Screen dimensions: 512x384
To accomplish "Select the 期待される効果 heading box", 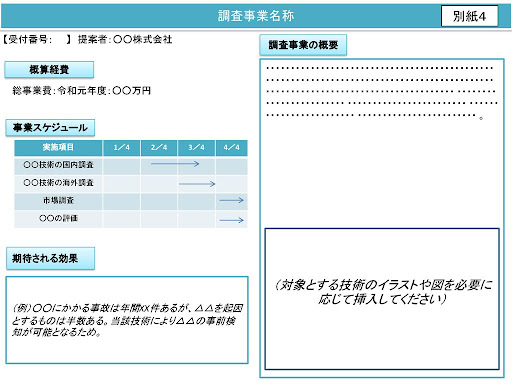I will pos(50,258).
